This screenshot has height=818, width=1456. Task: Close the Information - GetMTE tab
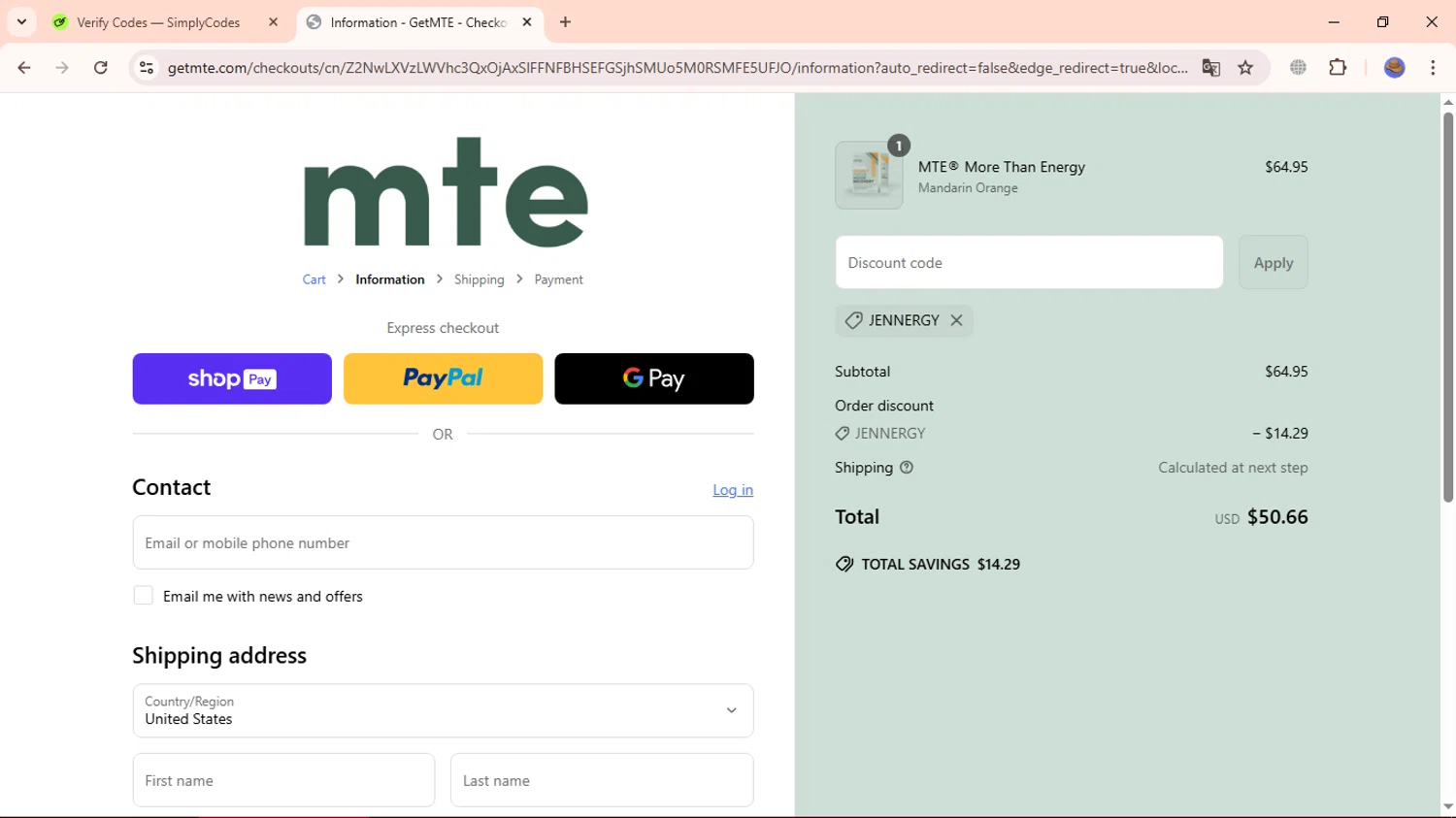pyautogui.click(x=527, y=22)
